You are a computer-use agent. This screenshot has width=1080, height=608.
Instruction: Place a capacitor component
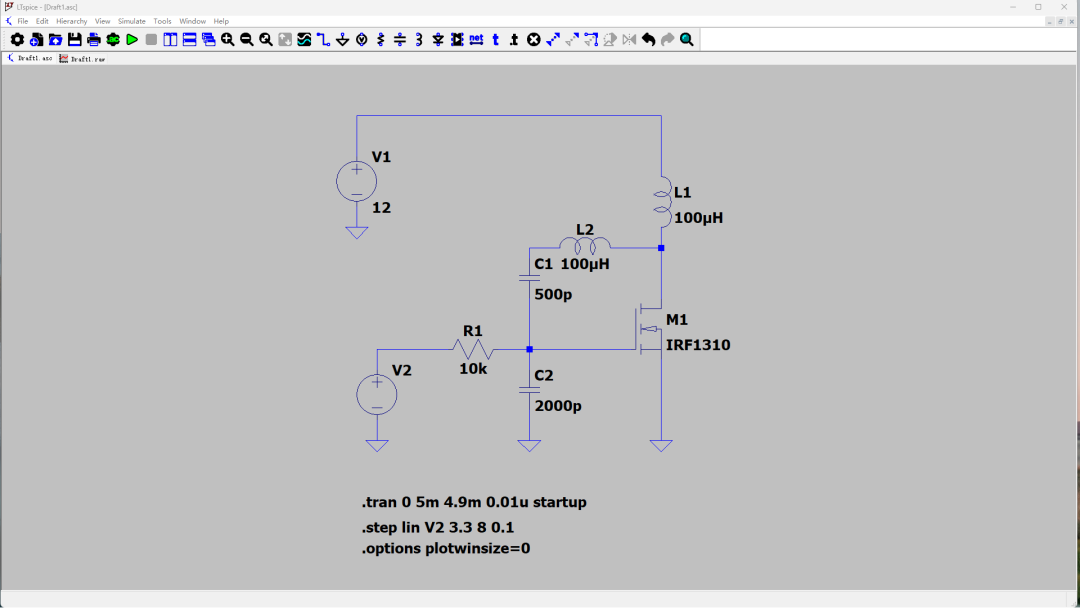pos(399,40)
